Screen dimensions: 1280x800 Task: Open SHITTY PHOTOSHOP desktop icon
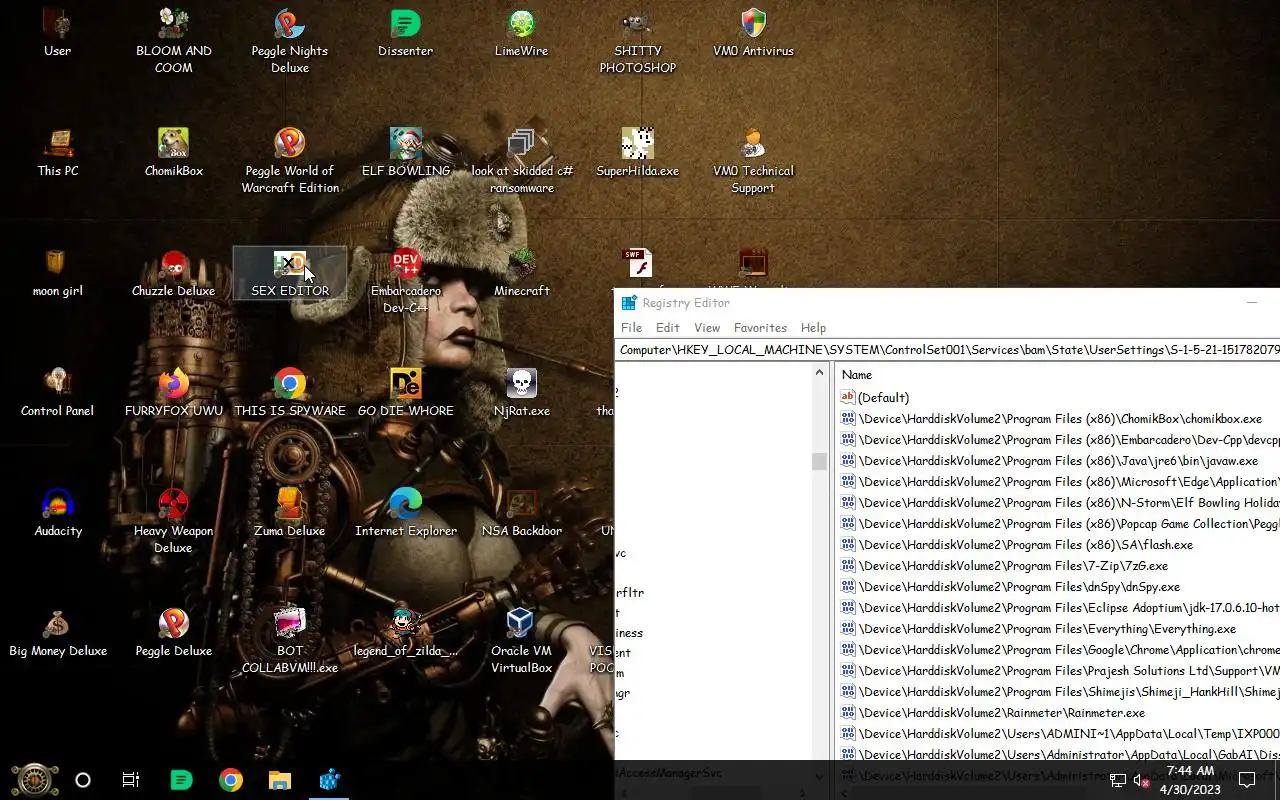(x=637, y=41)
